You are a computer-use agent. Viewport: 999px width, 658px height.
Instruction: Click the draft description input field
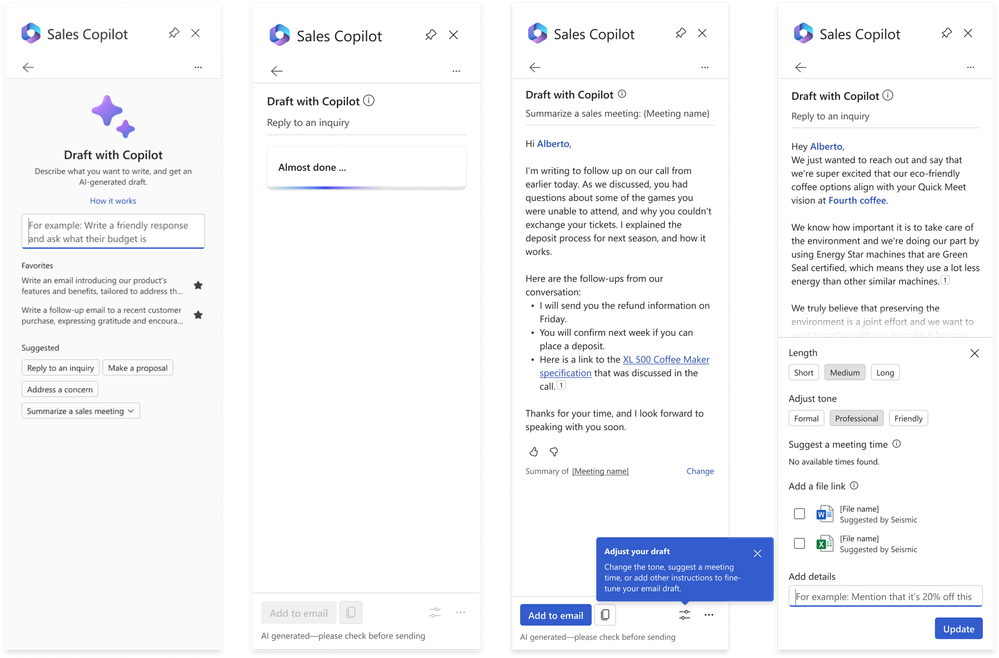[113, 231]
